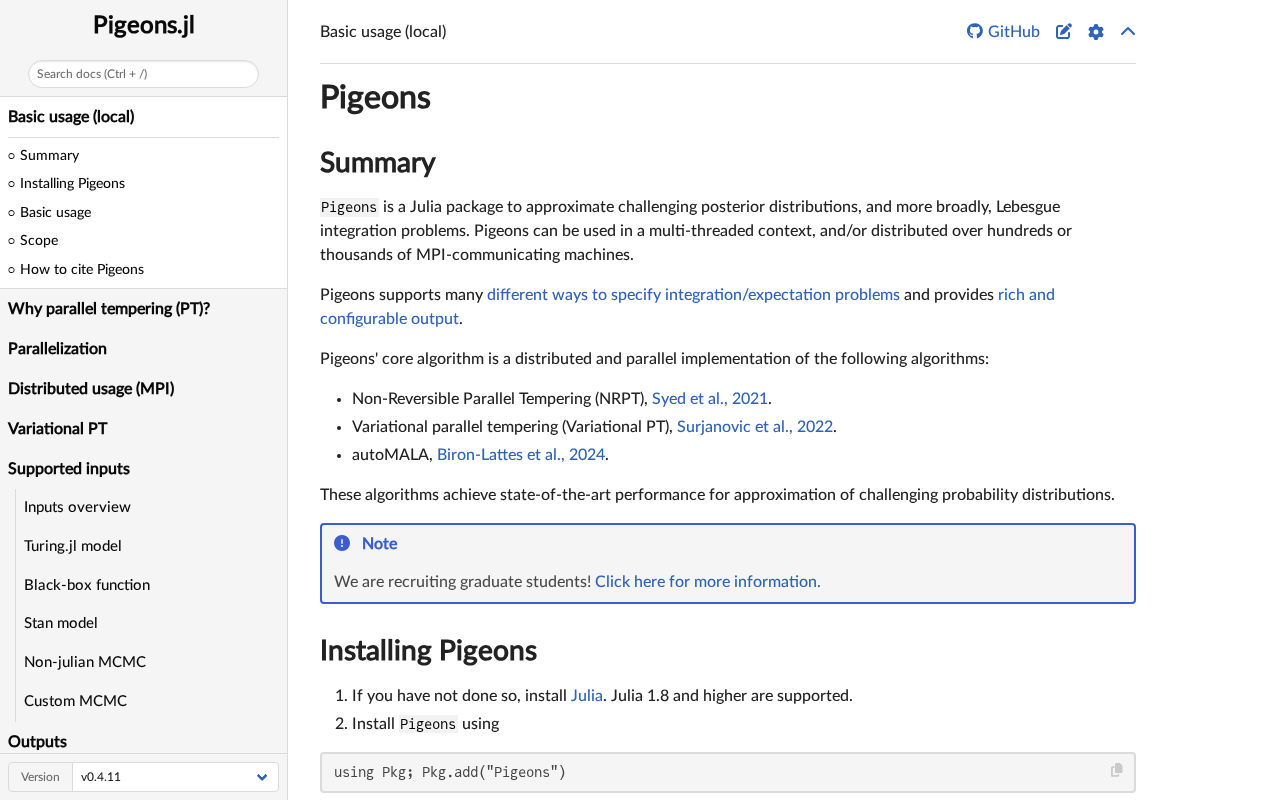
Task: Open the Supported inputs section
Action: click(x=69, y=468)
